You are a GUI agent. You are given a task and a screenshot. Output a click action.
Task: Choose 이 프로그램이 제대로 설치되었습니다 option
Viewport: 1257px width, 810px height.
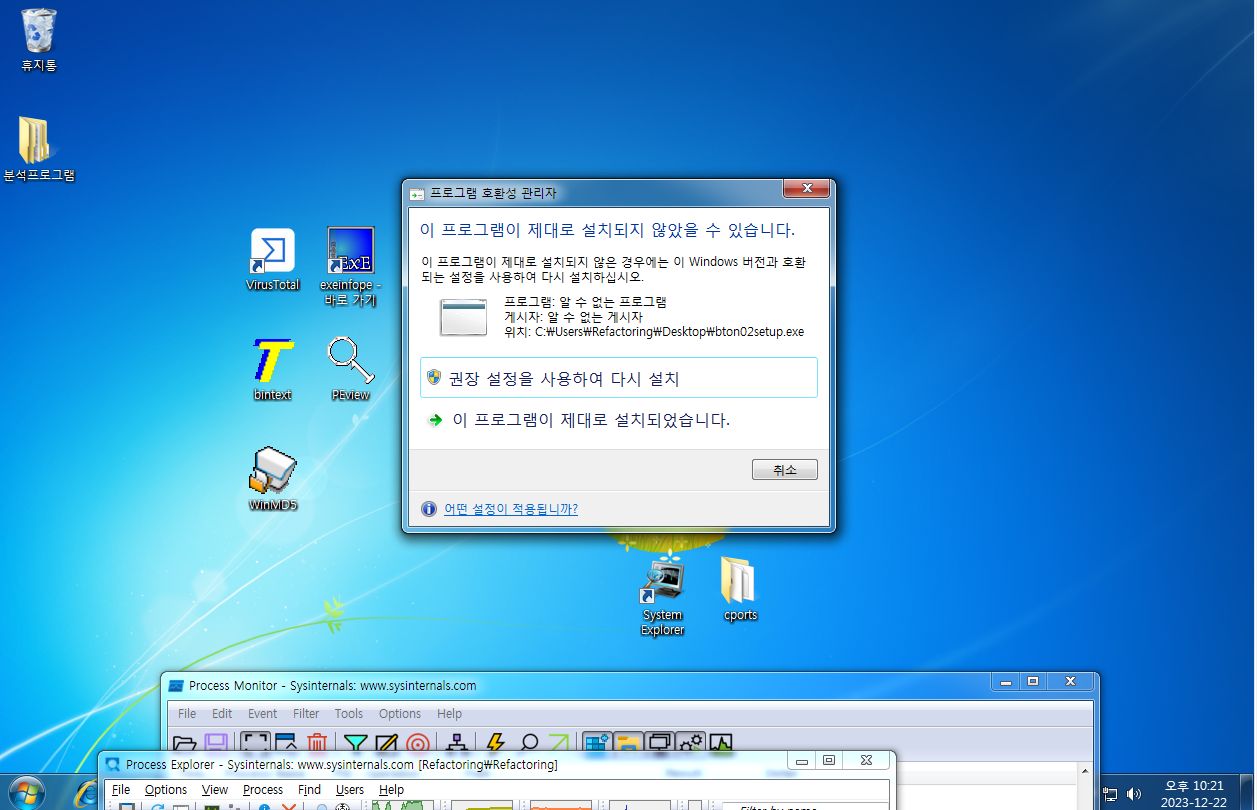[x=591, y=420]
